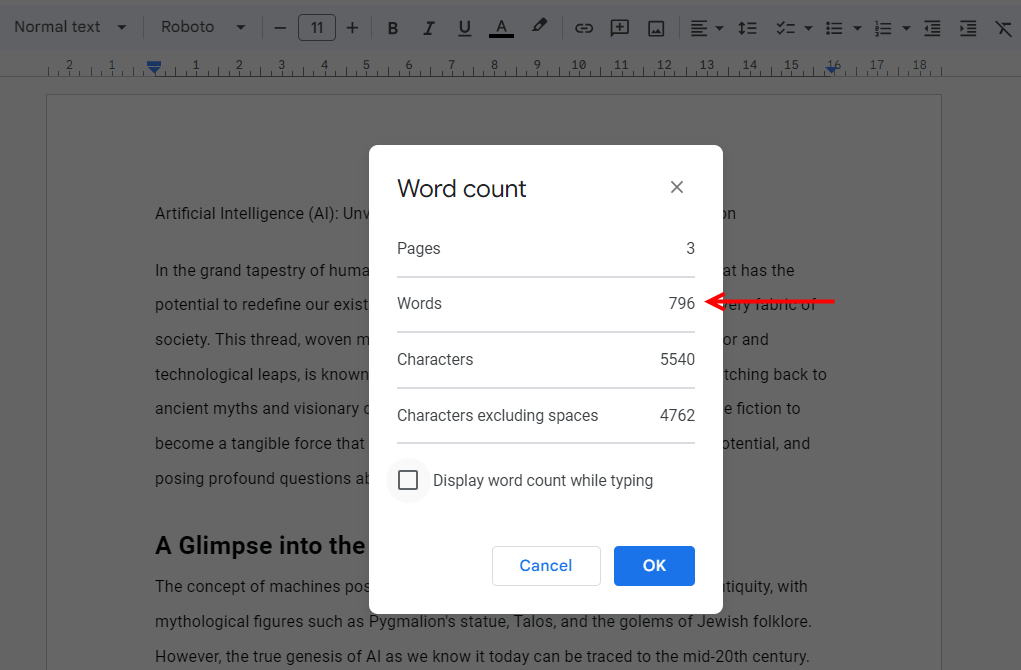The height and width of the screenshot is (670, 1021).
Task: Click Characters excluding spaces label
Action: pyautogui.click(x=497, y=415)
